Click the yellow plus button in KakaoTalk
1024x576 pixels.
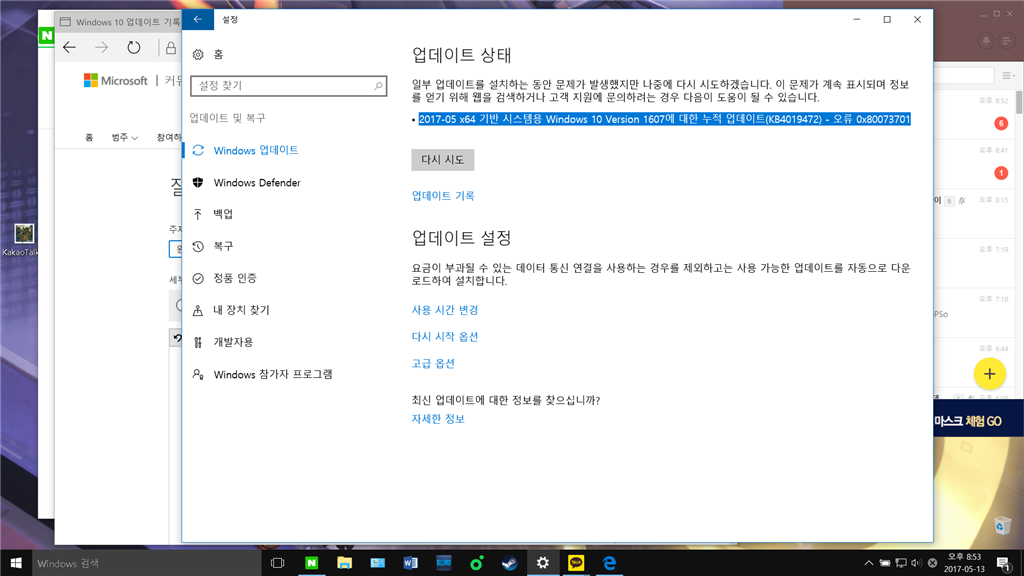pyautogui.click(x=989, y=374)
